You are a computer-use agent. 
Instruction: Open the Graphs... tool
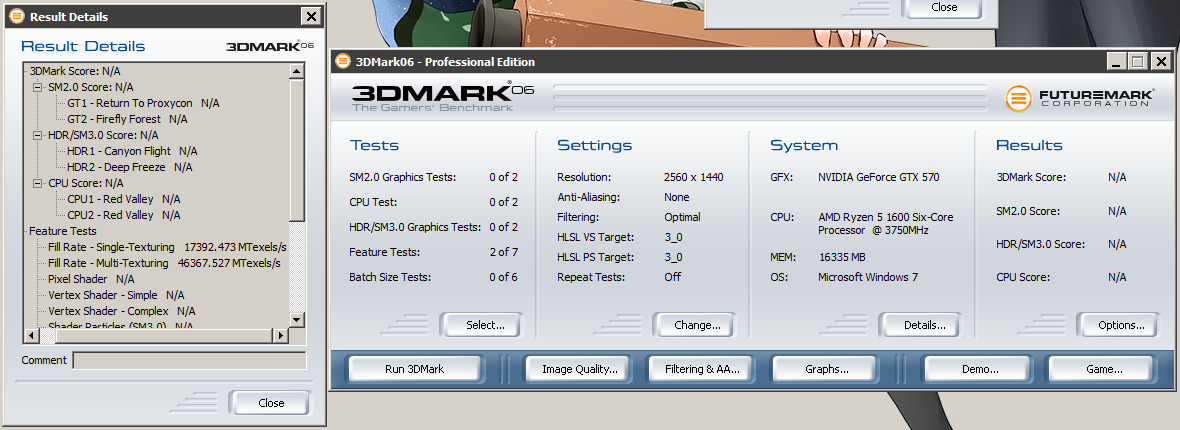826,369
